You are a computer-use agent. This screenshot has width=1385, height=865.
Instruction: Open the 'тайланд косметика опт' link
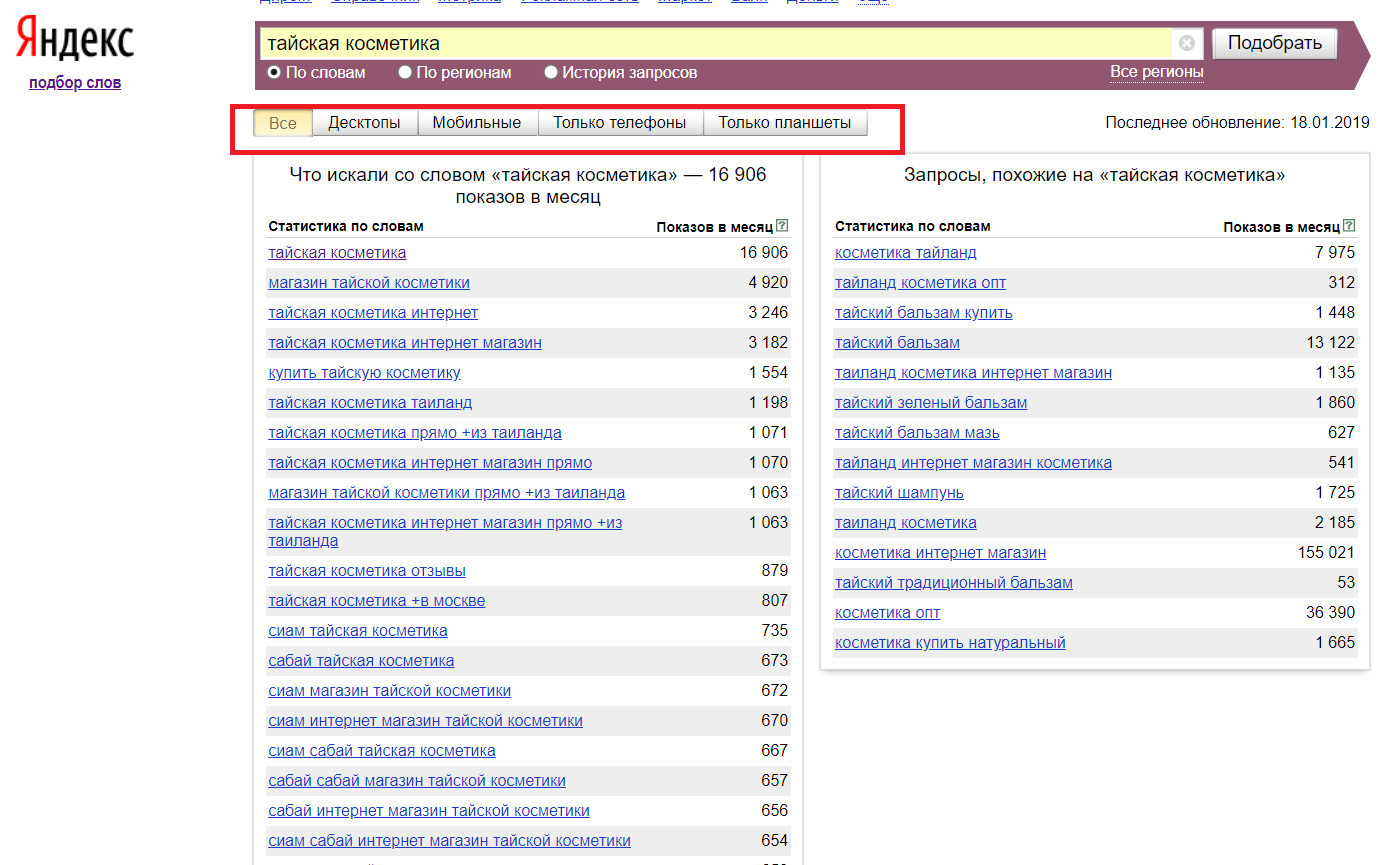921,283
